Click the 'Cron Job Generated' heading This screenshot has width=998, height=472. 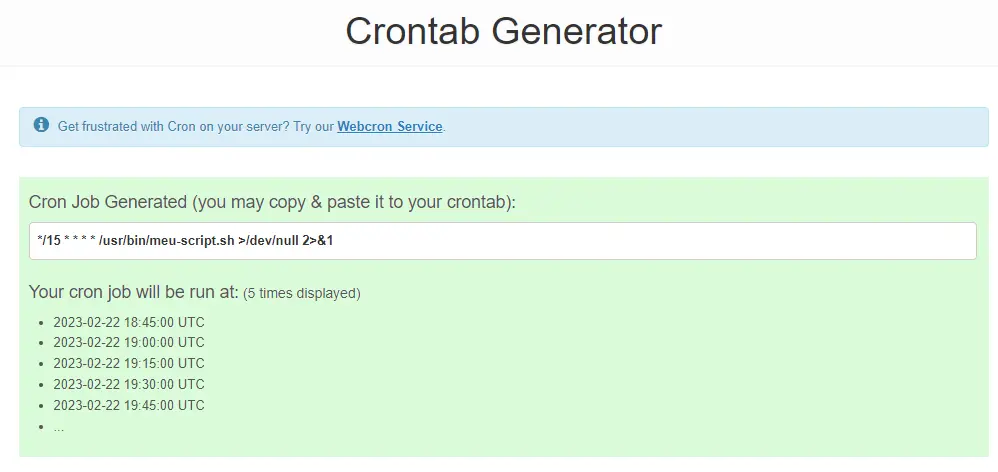272,202
